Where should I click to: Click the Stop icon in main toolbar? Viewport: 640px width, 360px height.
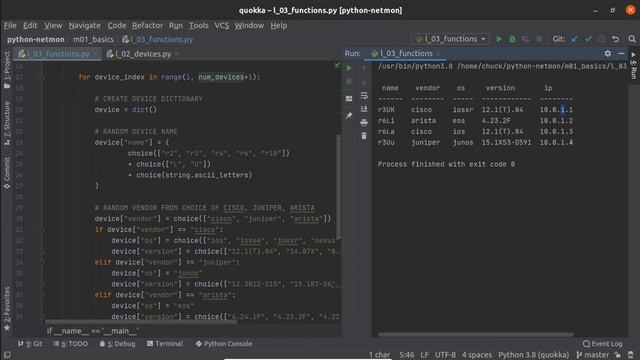(x=539, y=39)
